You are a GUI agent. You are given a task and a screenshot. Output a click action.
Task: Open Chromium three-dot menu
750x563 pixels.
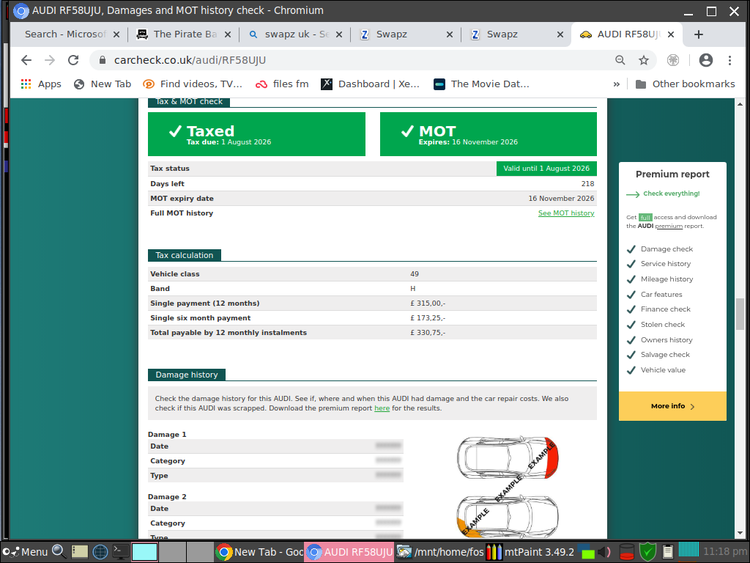click(x=731, y=60)
